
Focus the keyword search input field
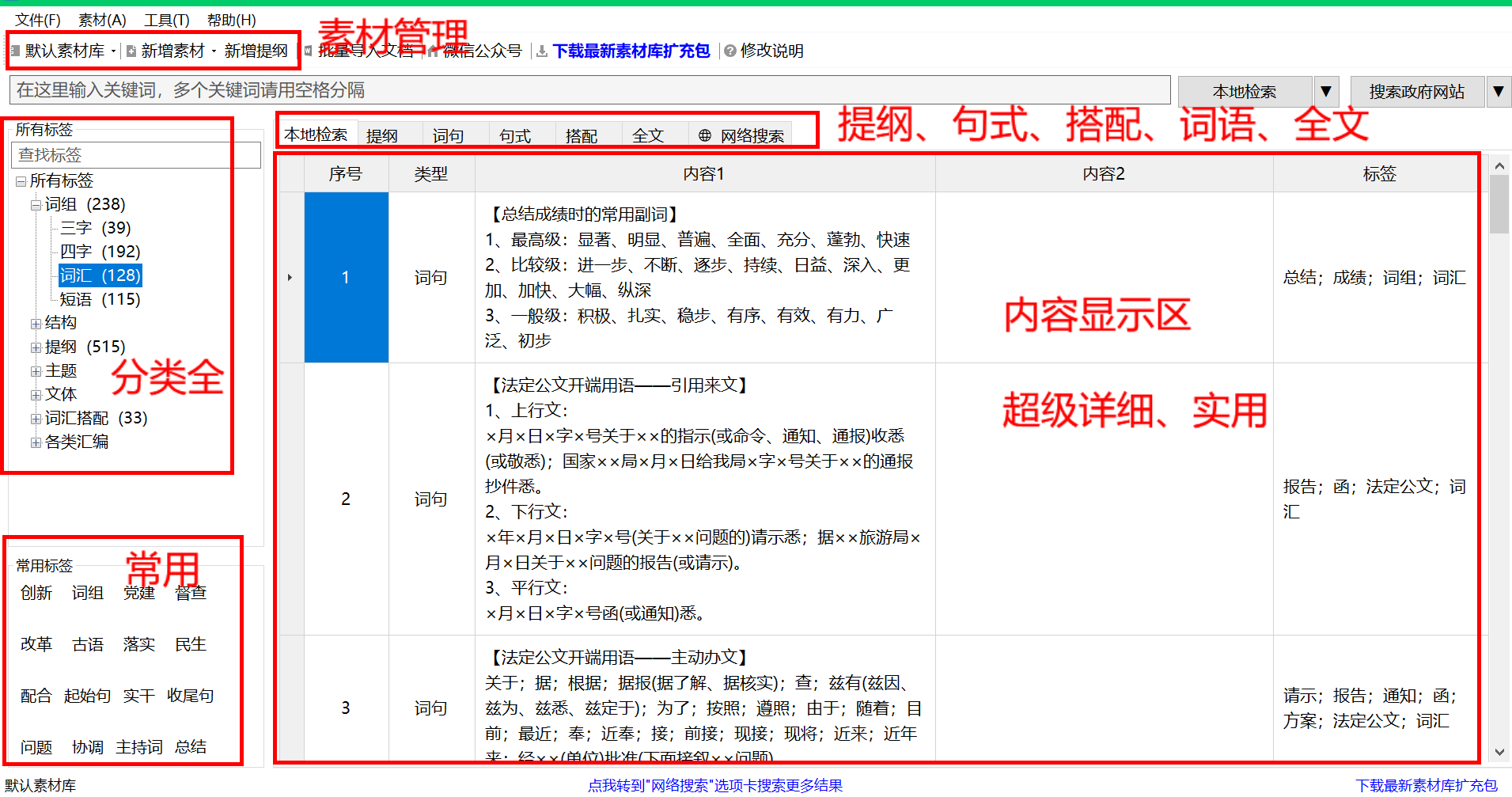(589, 90)
